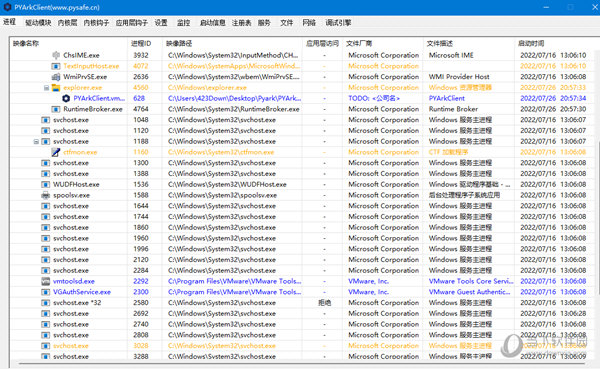Screen dimensions: 600x369
Task: Collapse the svchost.exe 1188 process tree
Action: point(36,141)
